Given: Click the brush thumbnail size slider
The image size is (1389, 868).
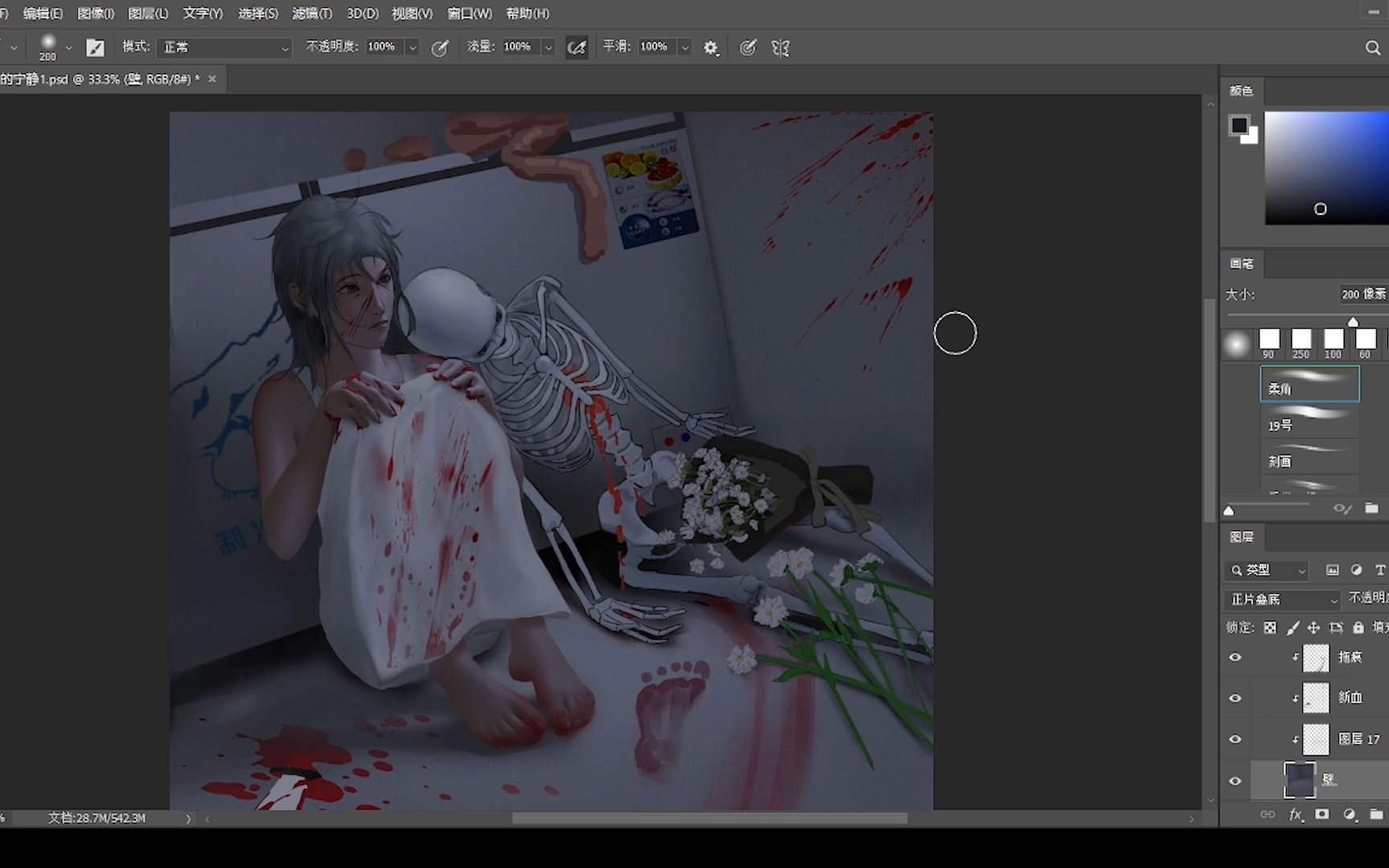Looking at the screenshot, I should coord(1228,510).
